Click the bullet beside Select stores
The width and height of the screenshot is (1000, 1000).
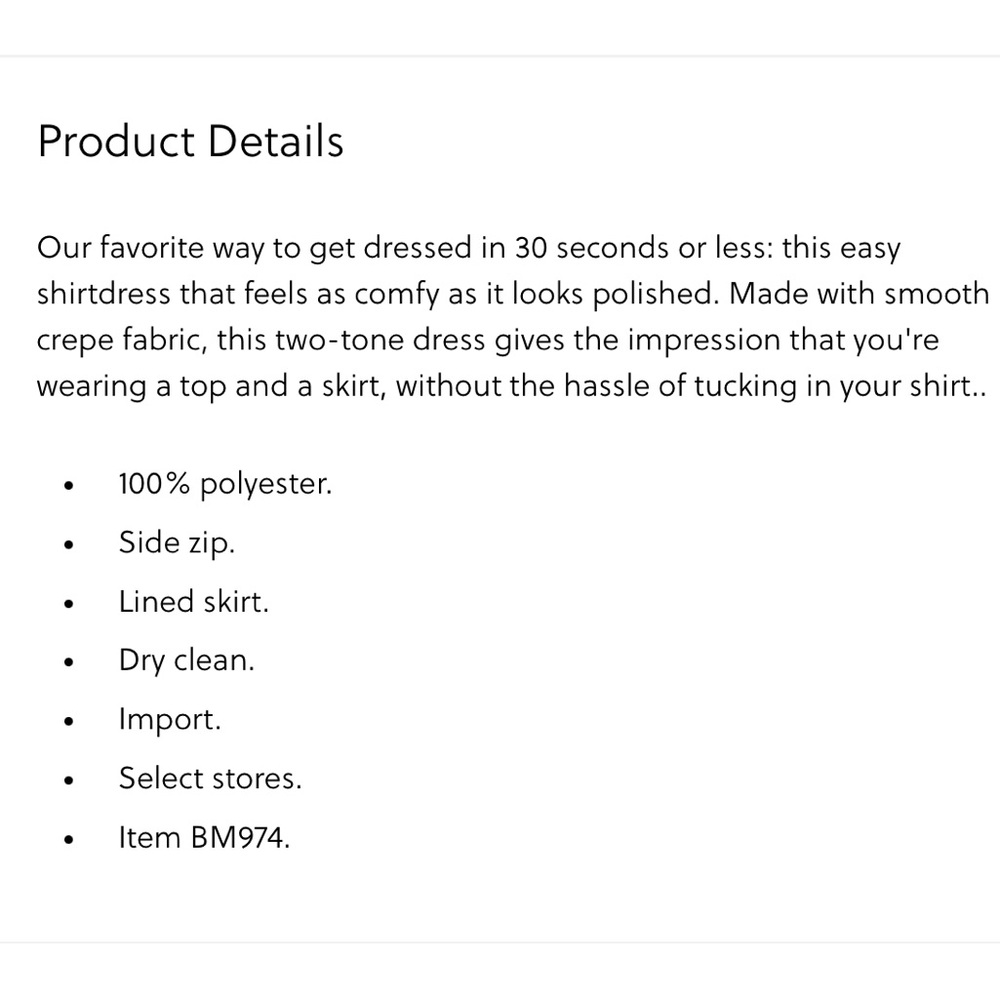point(68,781)
